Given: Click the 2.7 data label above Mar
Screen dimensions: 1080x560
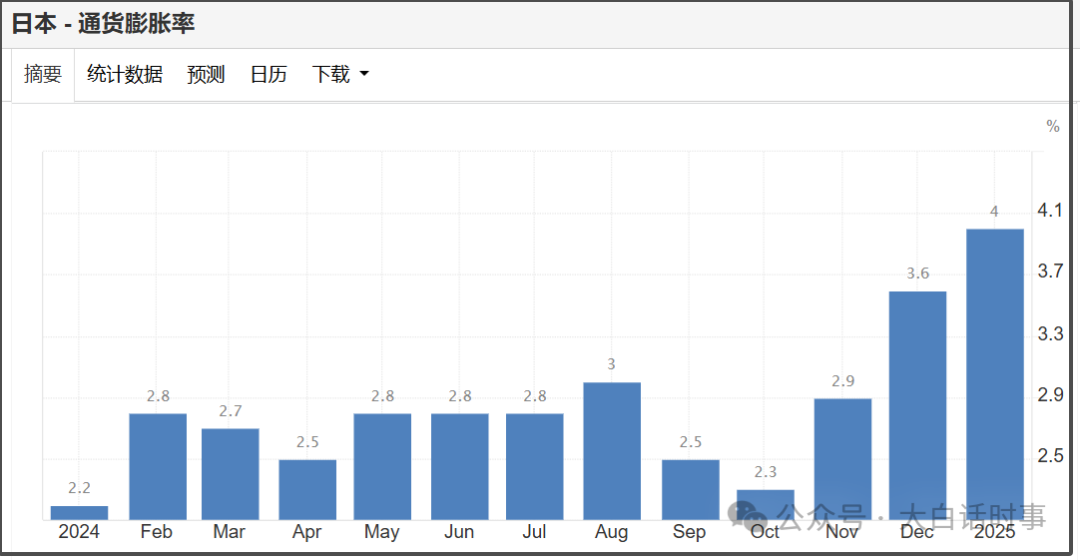Looking at the screenshot, I should pyautogui.click(x=230, y=411).
